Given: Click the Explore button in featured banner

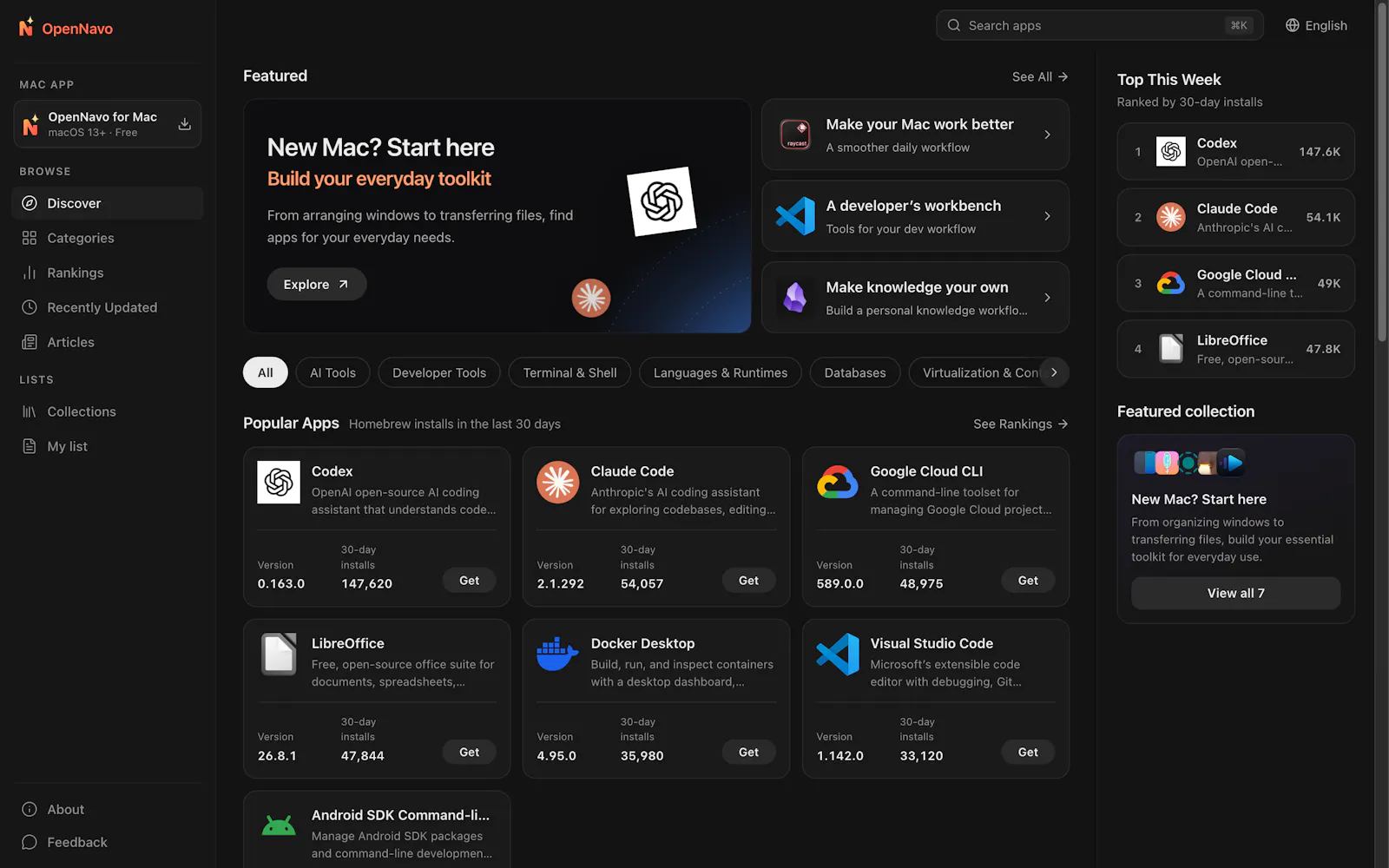Looking at the screenshot, I should click(x=317, y=284).
